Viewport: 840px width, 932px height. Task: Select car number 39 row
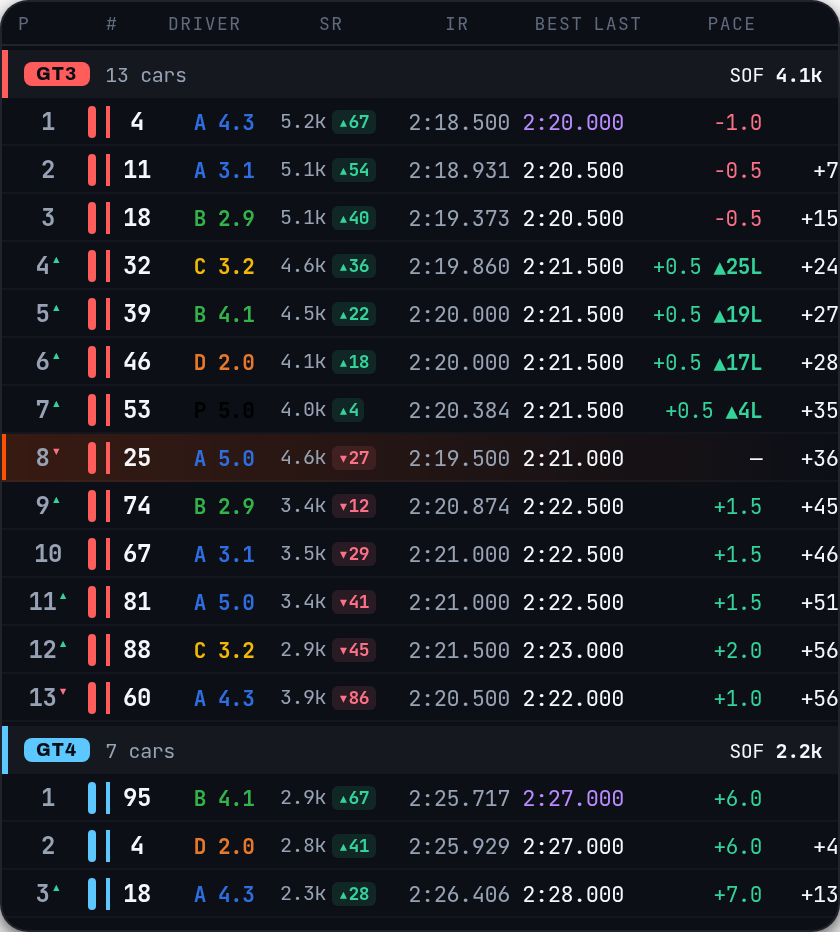tap(420, 314)
